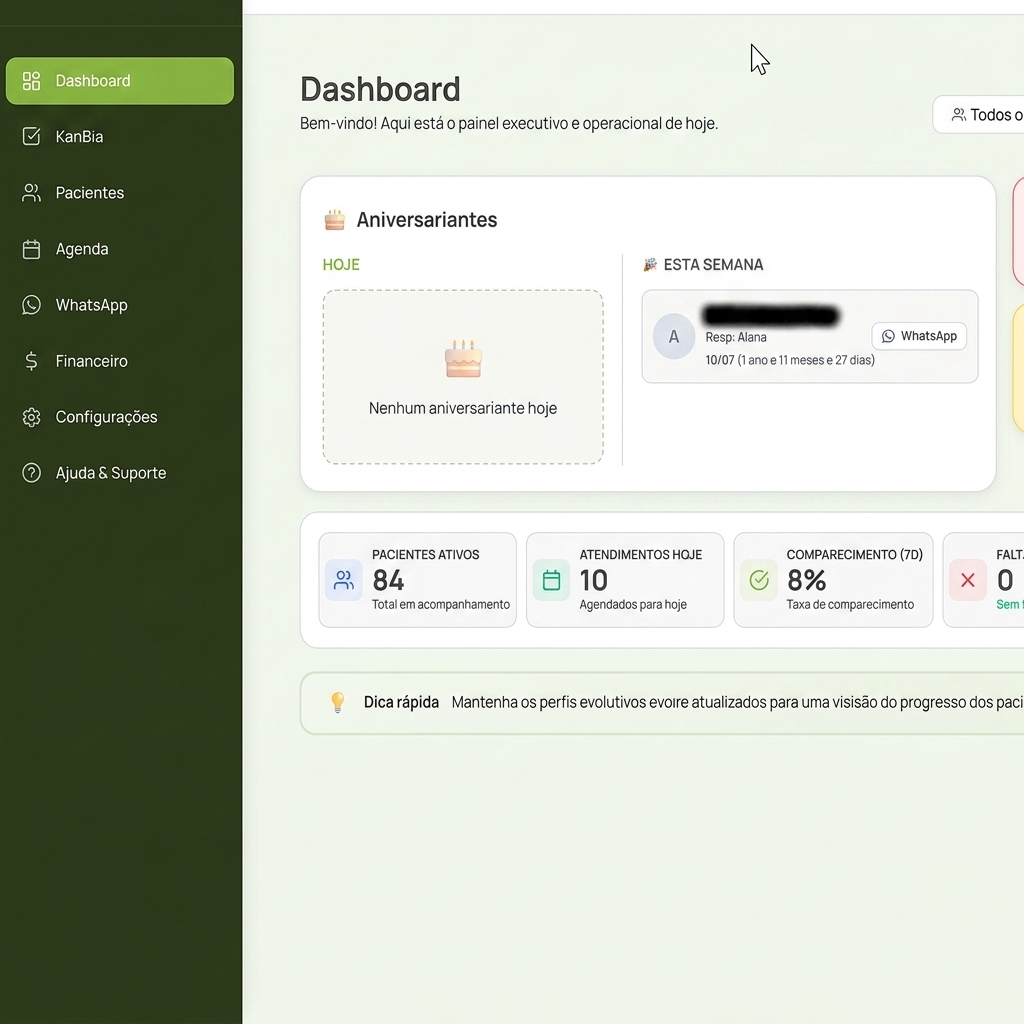Open the Todos filter dropdown
Screen dimensions: 1024x1024
(x=978, y=115)
